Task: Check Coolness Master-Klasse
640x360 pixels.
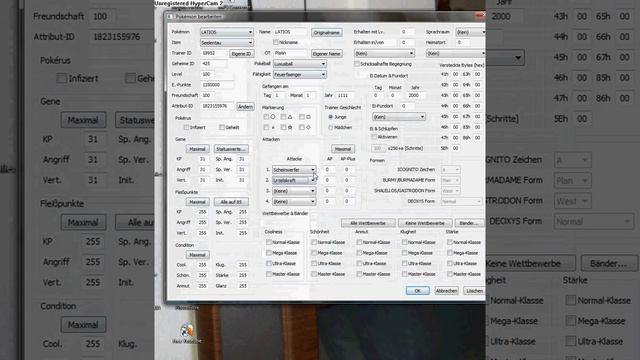Action: [269, 274]
